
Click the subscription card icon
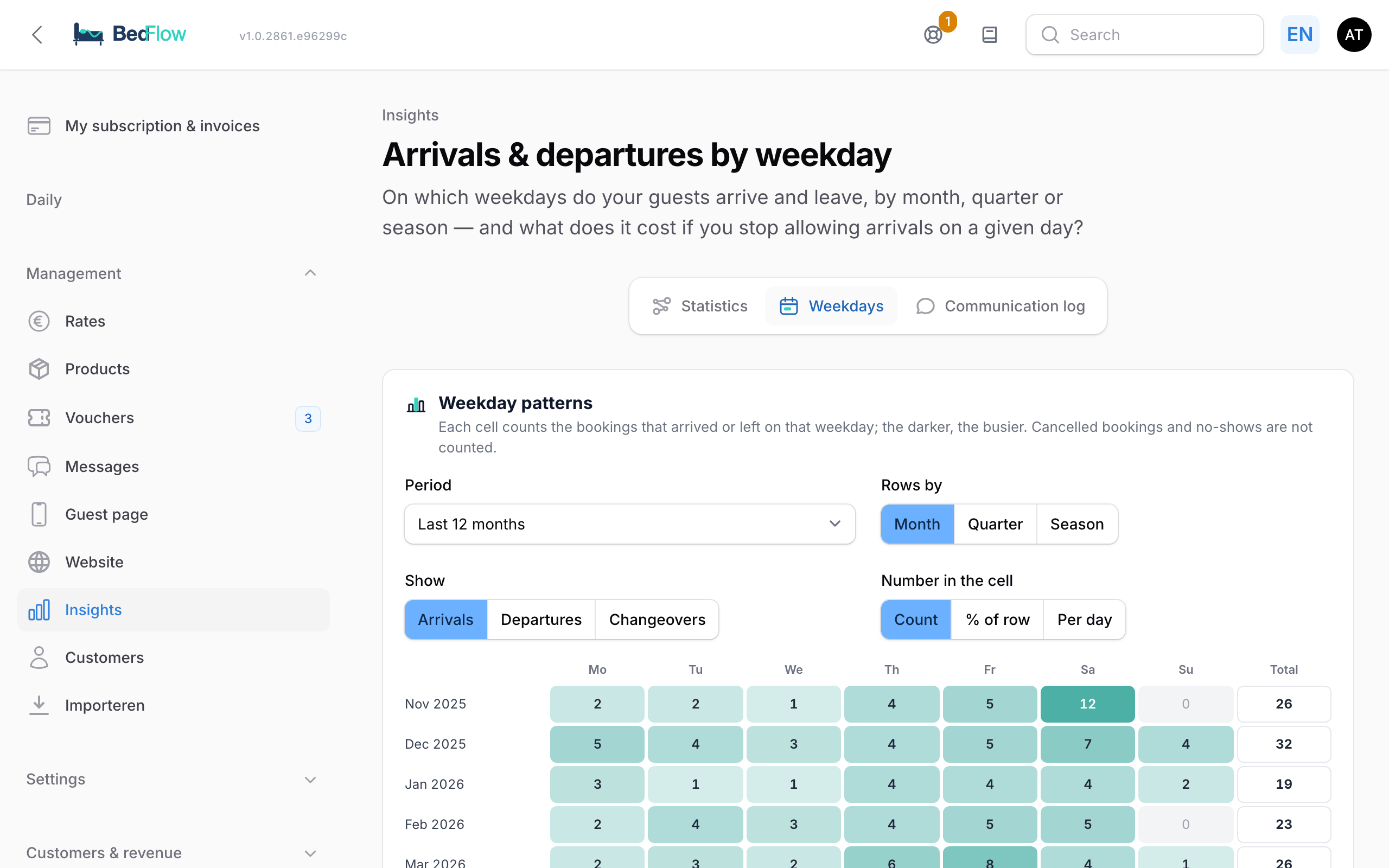[39, 126]
